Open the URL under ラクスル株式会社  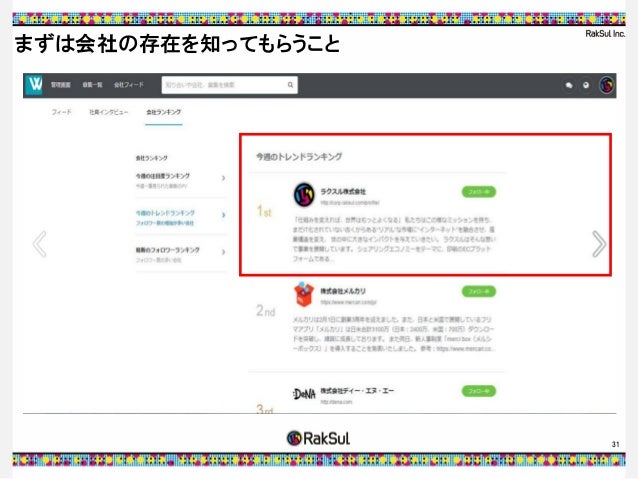(x=350, y=202)
